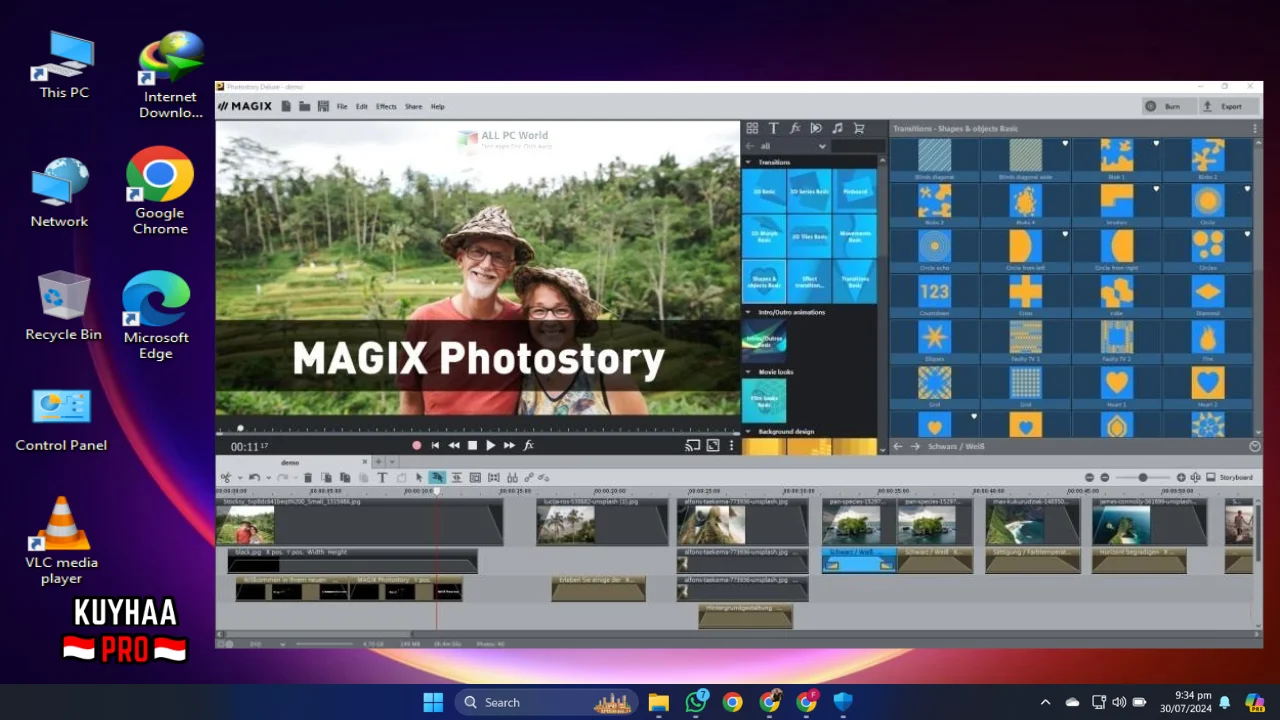Open the Pinboard transitions category
Viewport: 1280px width, 720px height.
[x=855, y=190]
